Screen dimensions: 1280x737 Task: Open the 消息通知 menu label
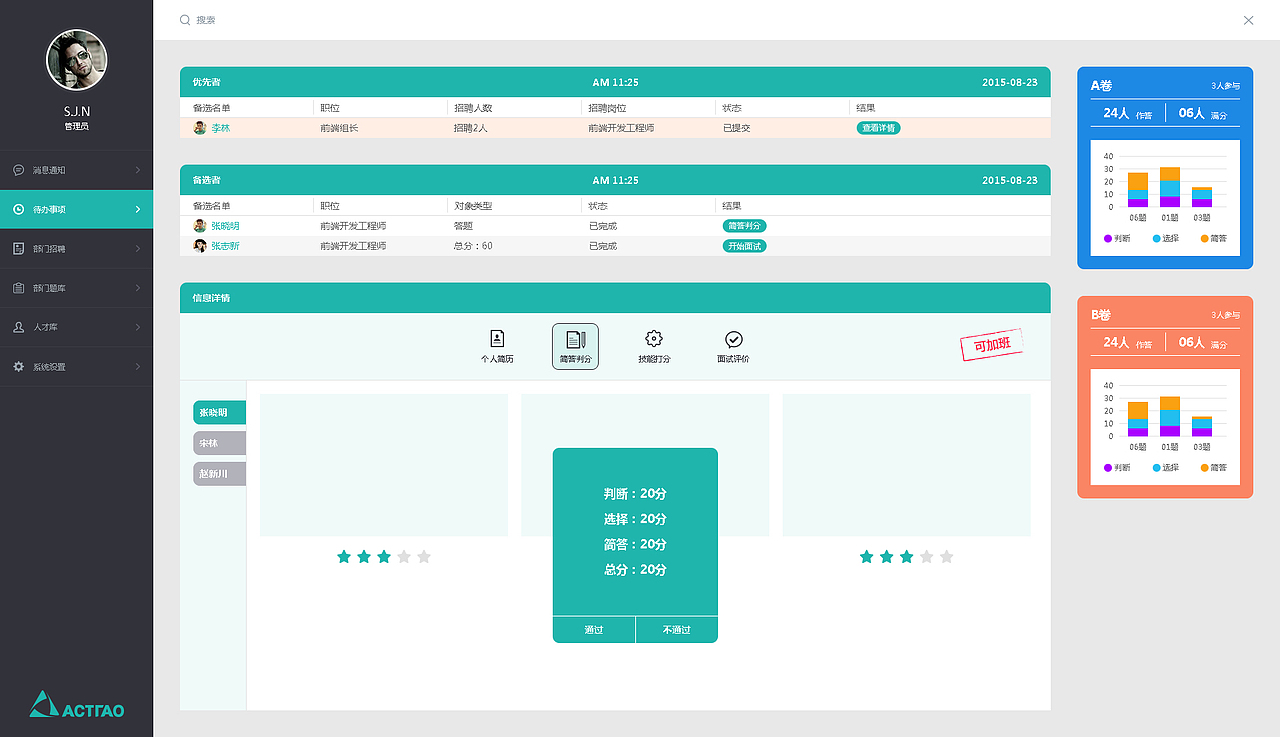[x=49, y=170]
